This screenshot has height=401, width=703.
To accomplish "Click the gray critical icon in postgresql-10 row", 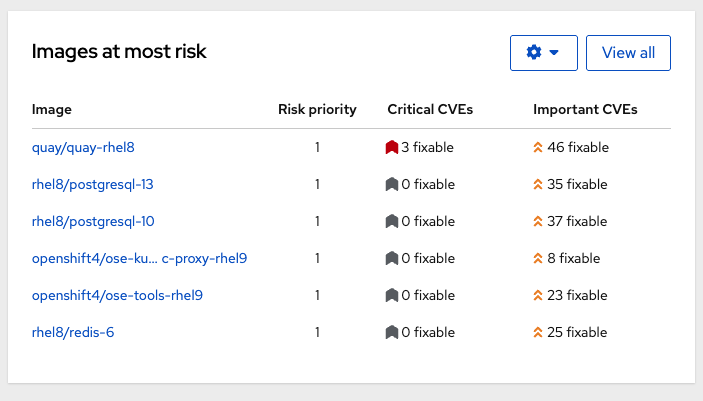I will [392, 221].
